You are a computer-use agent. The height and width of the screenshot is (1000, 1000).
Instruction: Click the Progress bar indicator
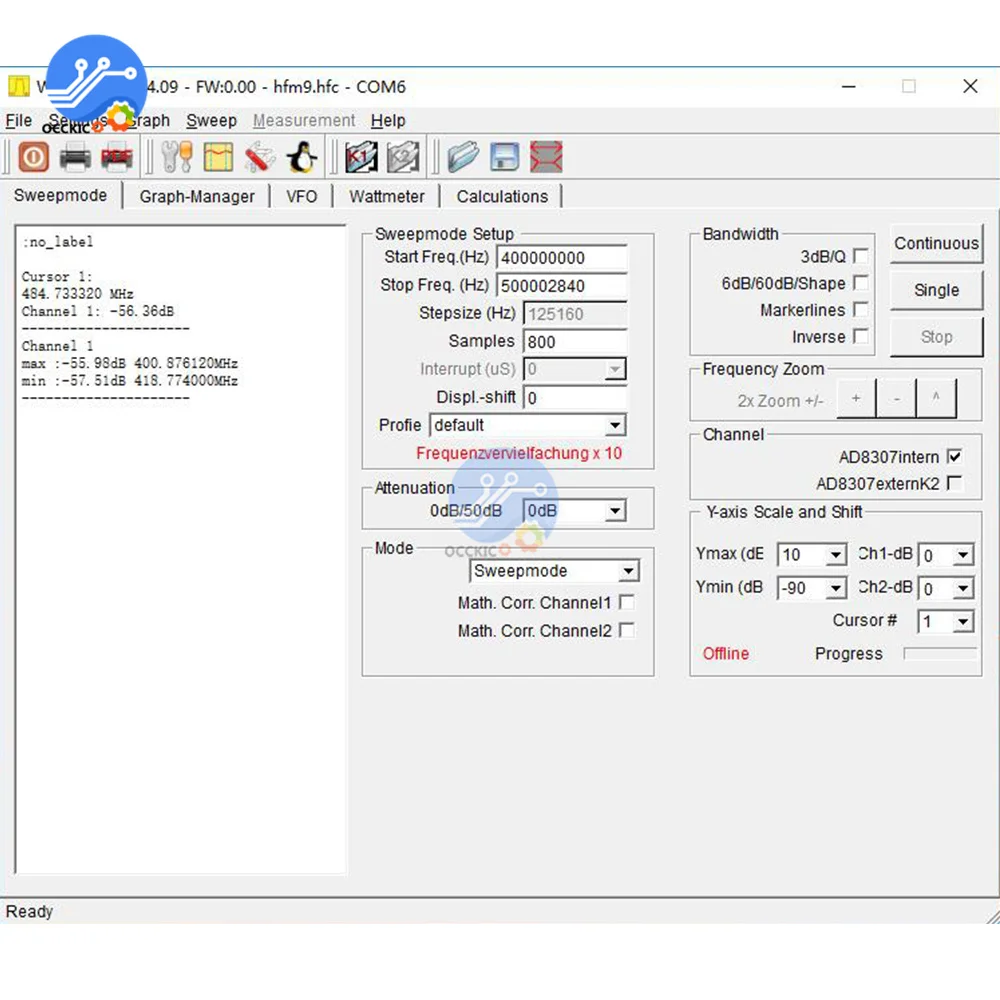click(x=940, y=654)
